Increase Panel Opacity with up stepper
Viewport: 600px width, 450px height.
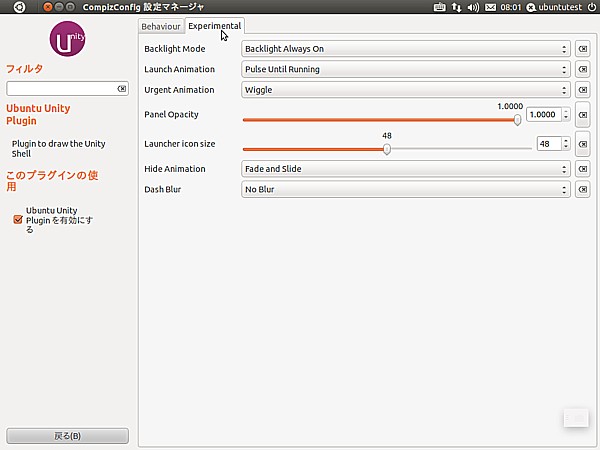coord(566,111)
